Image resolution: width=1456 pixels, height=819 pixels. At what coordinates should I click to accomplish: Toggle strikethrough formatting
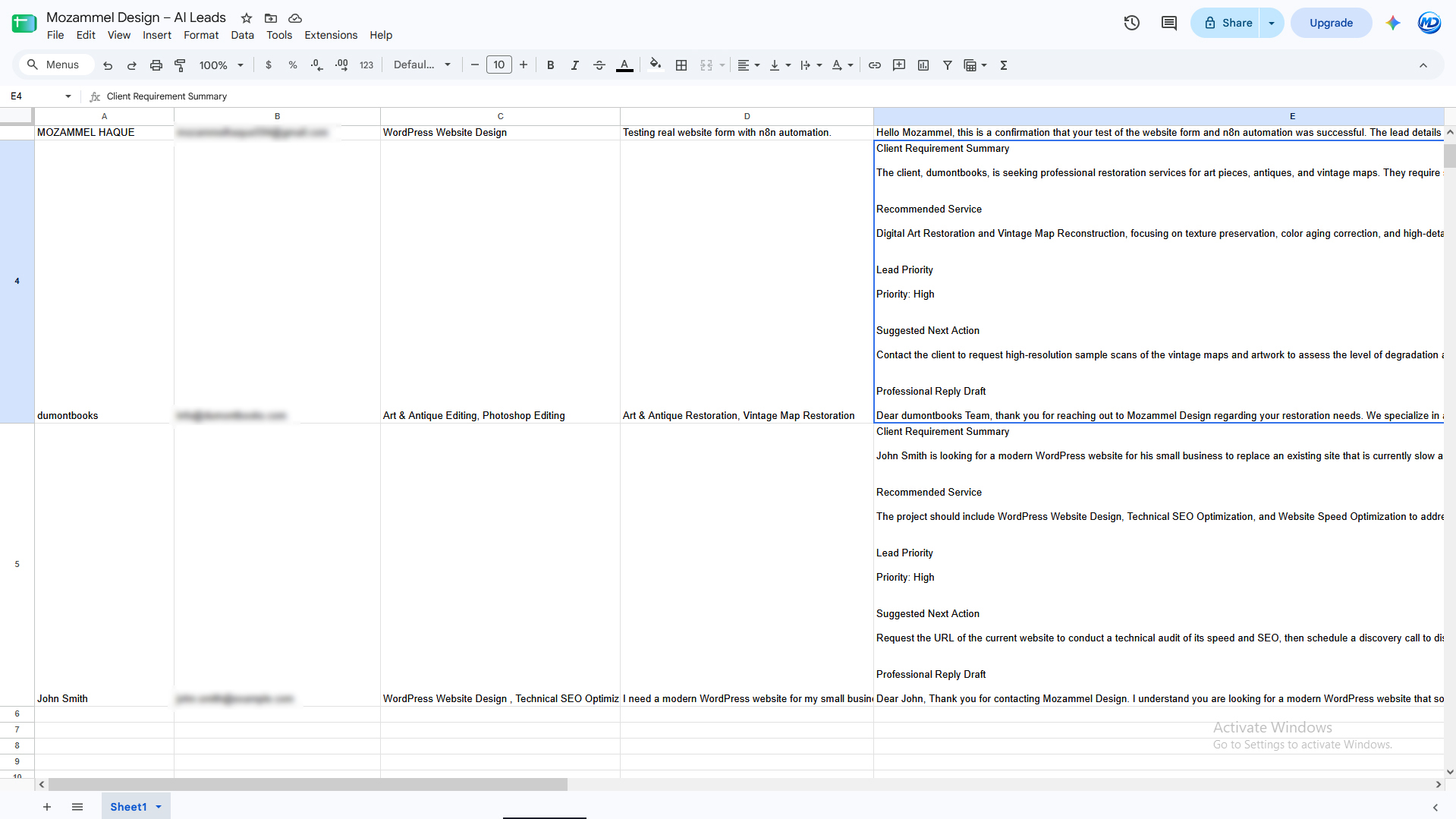click(599, 65)
